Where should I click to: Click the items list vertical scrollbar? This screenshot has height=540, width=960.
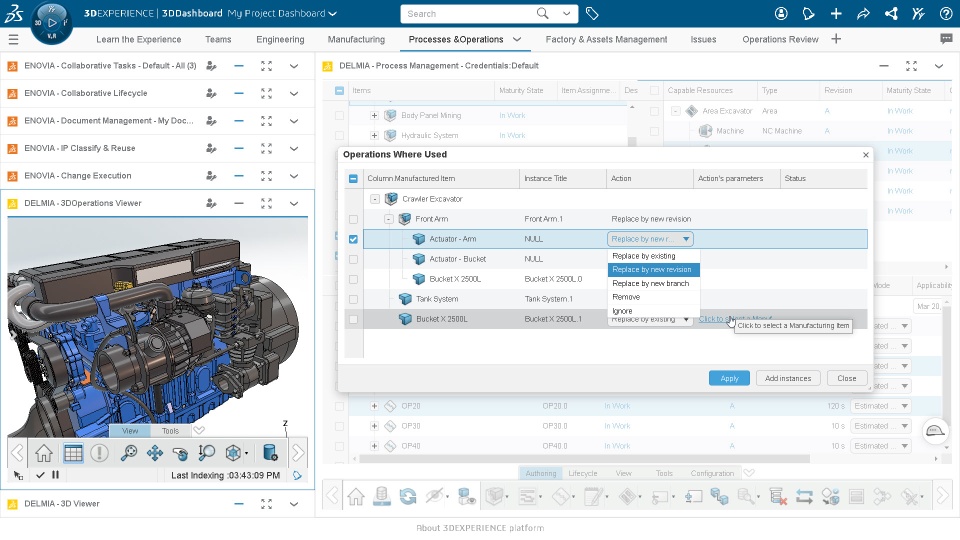point(632,141)
